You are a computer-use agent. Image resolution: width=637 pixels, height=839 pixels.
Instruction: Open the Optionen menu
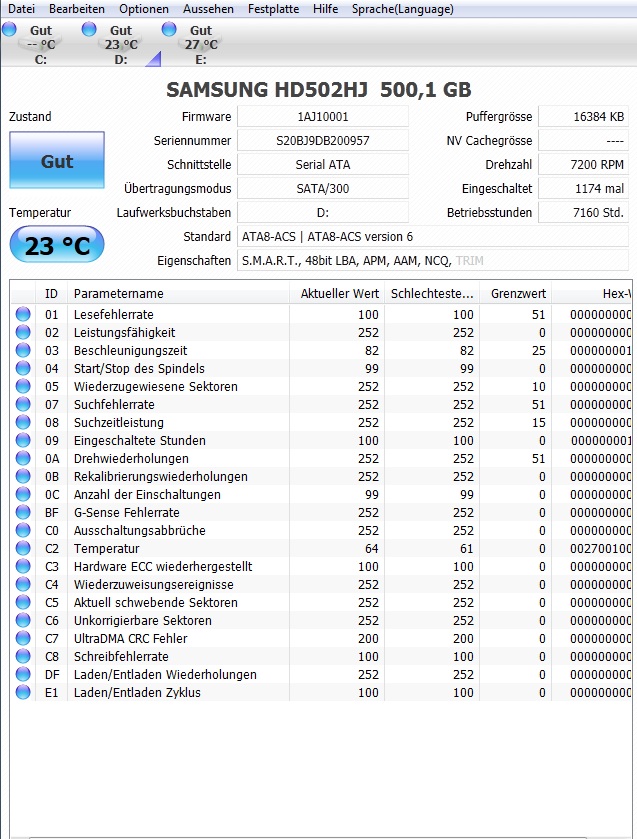[143, 9]
